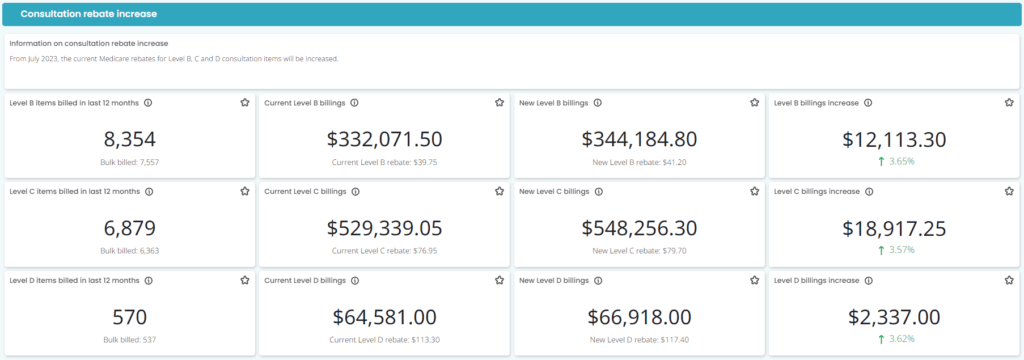Favorite the Level B items billed card

pyautogui.click(x=245, y=103)
